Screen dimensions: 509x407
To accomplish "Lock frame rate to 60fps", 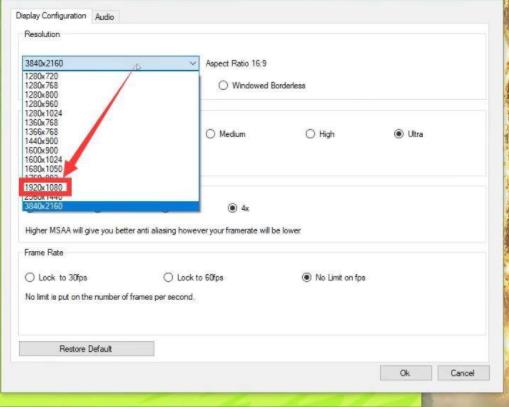I will coord(168,277).
